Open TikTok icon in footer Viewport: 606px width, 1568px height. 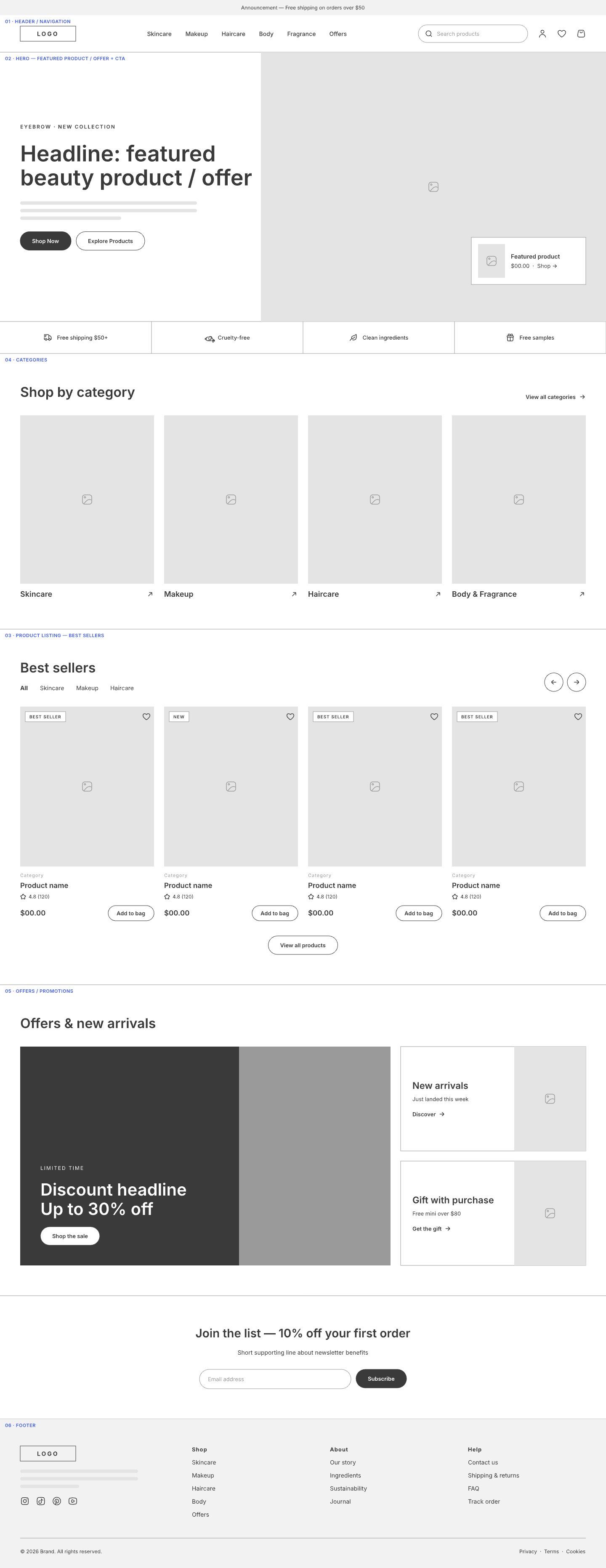tap(41, 1501)
